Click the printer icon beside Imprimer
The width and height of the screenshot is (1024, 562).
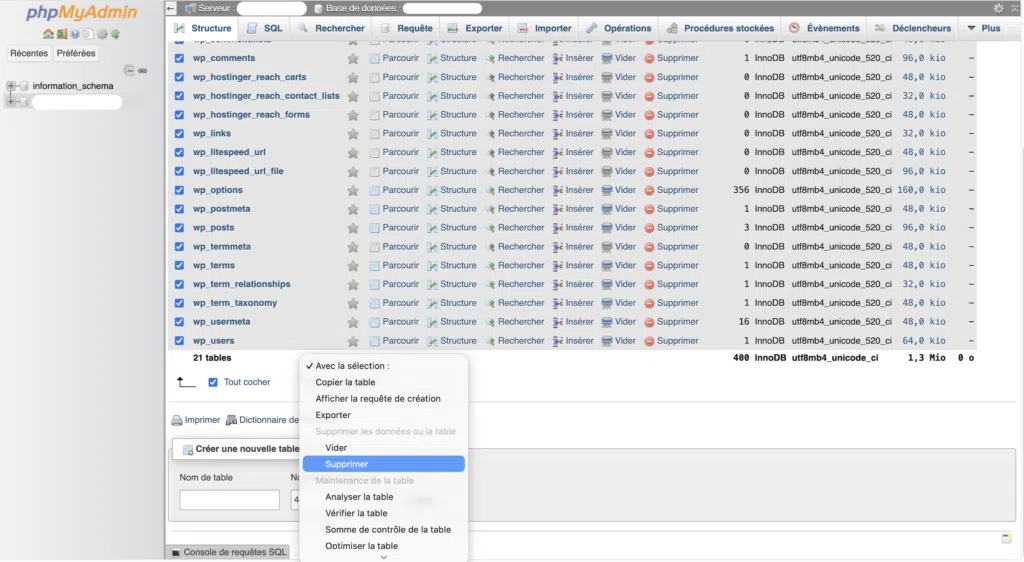pyautogui.click(x=176, y=420)
